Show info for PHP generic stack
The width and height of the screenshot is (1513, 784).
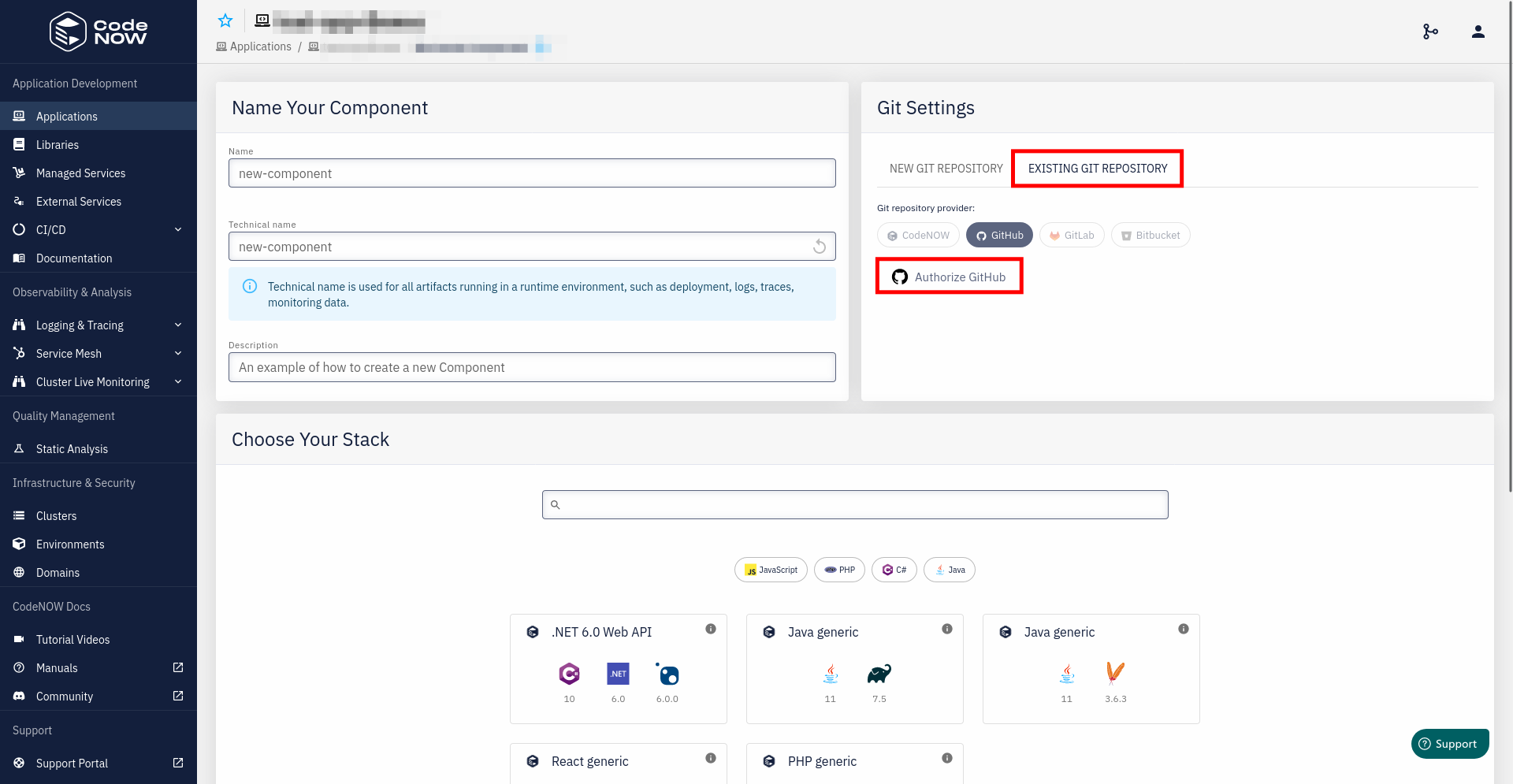point(947,758)
